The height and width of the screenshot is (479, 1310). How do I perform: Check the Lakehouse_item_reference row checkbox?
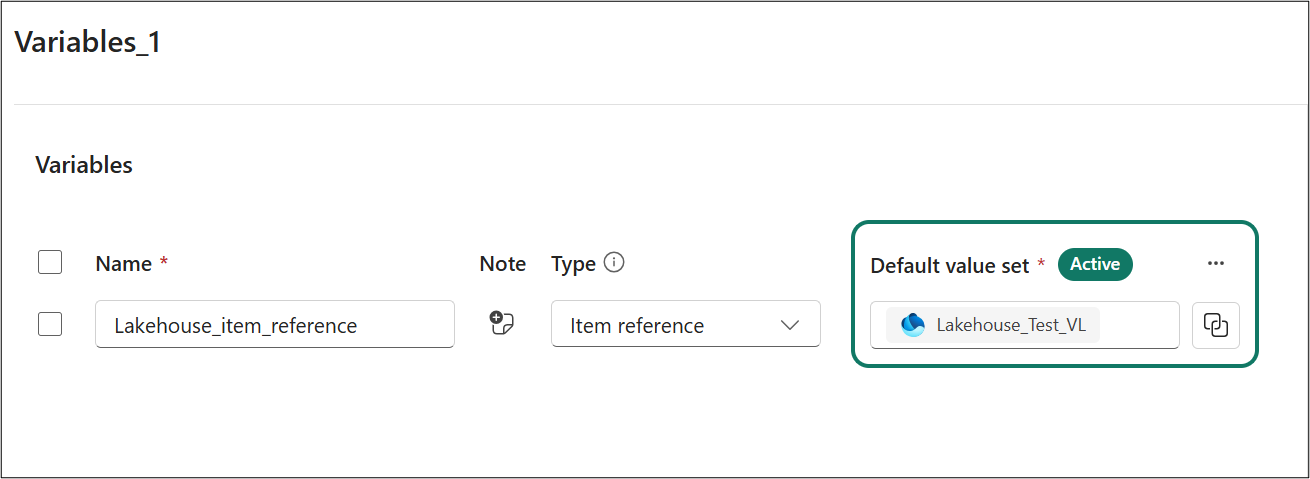click(50, 324)
